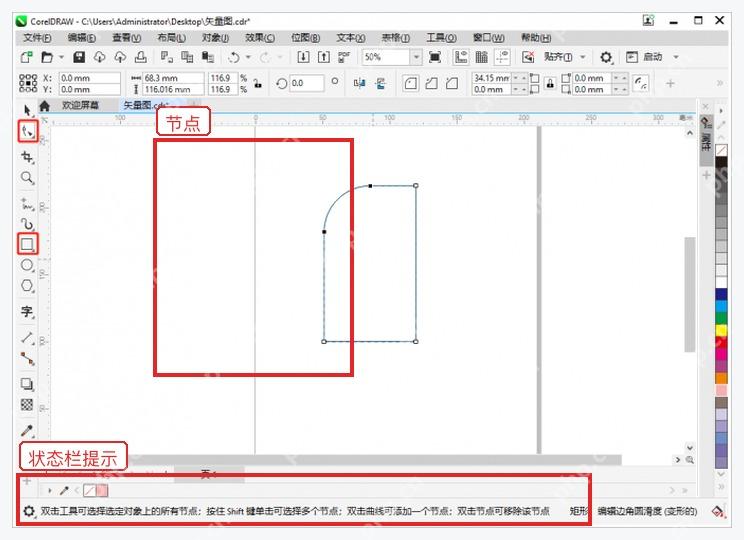
Task: Expand property bar overflow chevron
Action: [720, 84]
